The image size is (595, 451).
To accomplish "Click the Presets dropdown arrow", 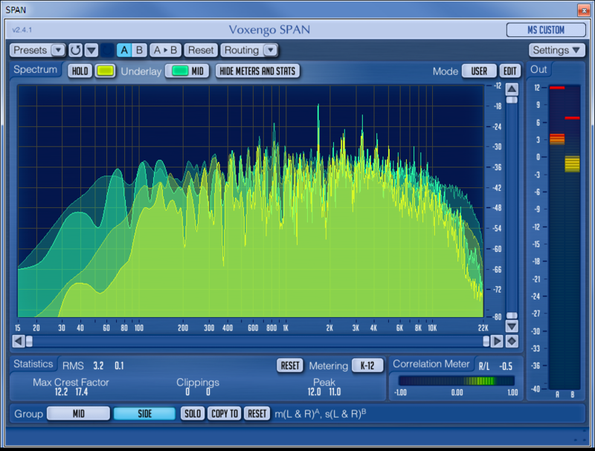I will click(58, 50).
